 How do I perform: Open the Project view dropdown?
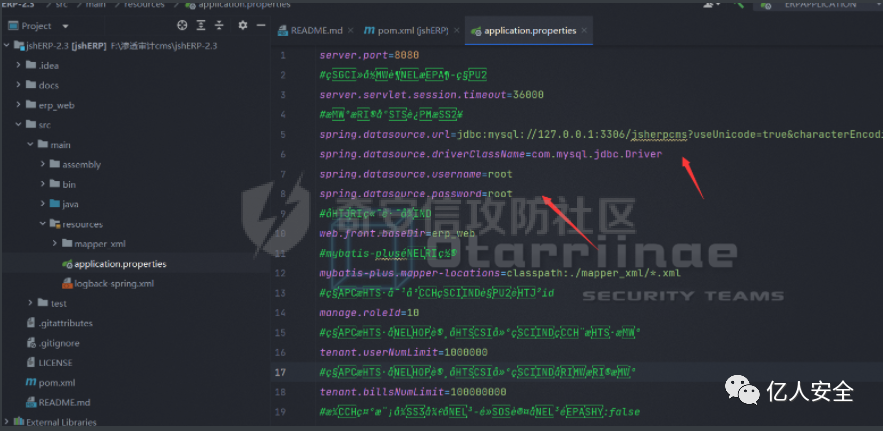(65, 26)
